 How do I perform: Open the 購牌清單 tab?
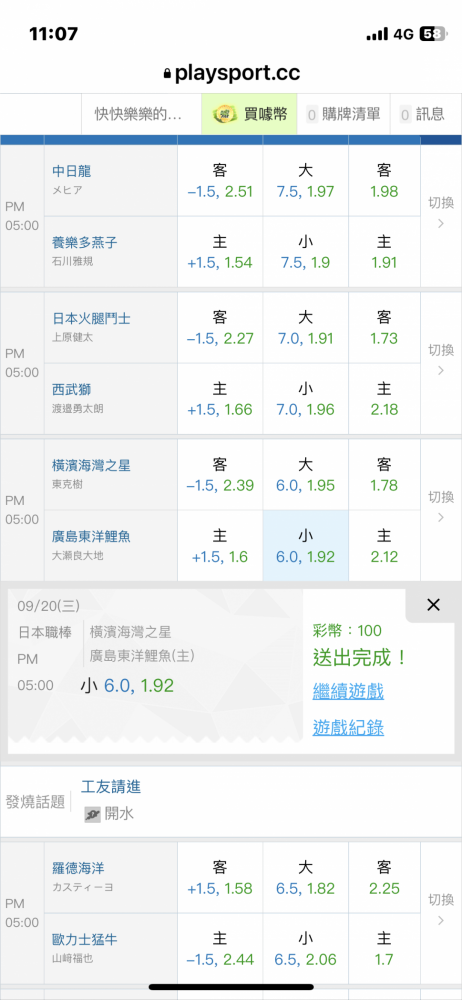click(344, 114)
